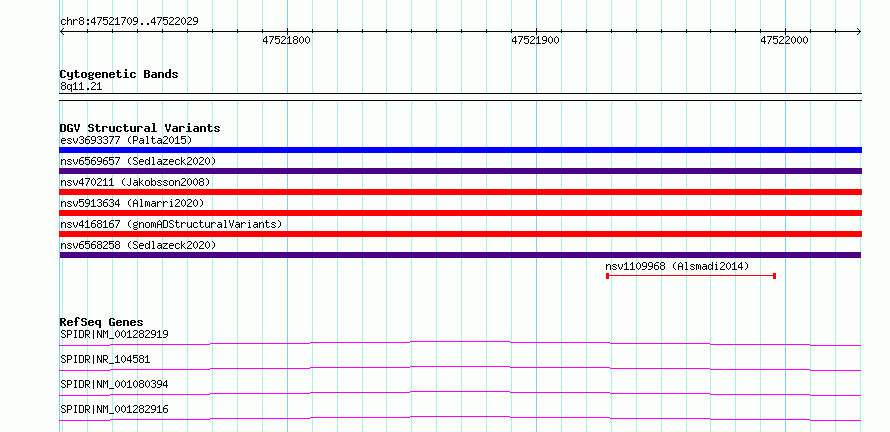Click the esv3693377 (Palta2015) variant label
This screenshot has height=432, width=890.
(x=126, y=140)
